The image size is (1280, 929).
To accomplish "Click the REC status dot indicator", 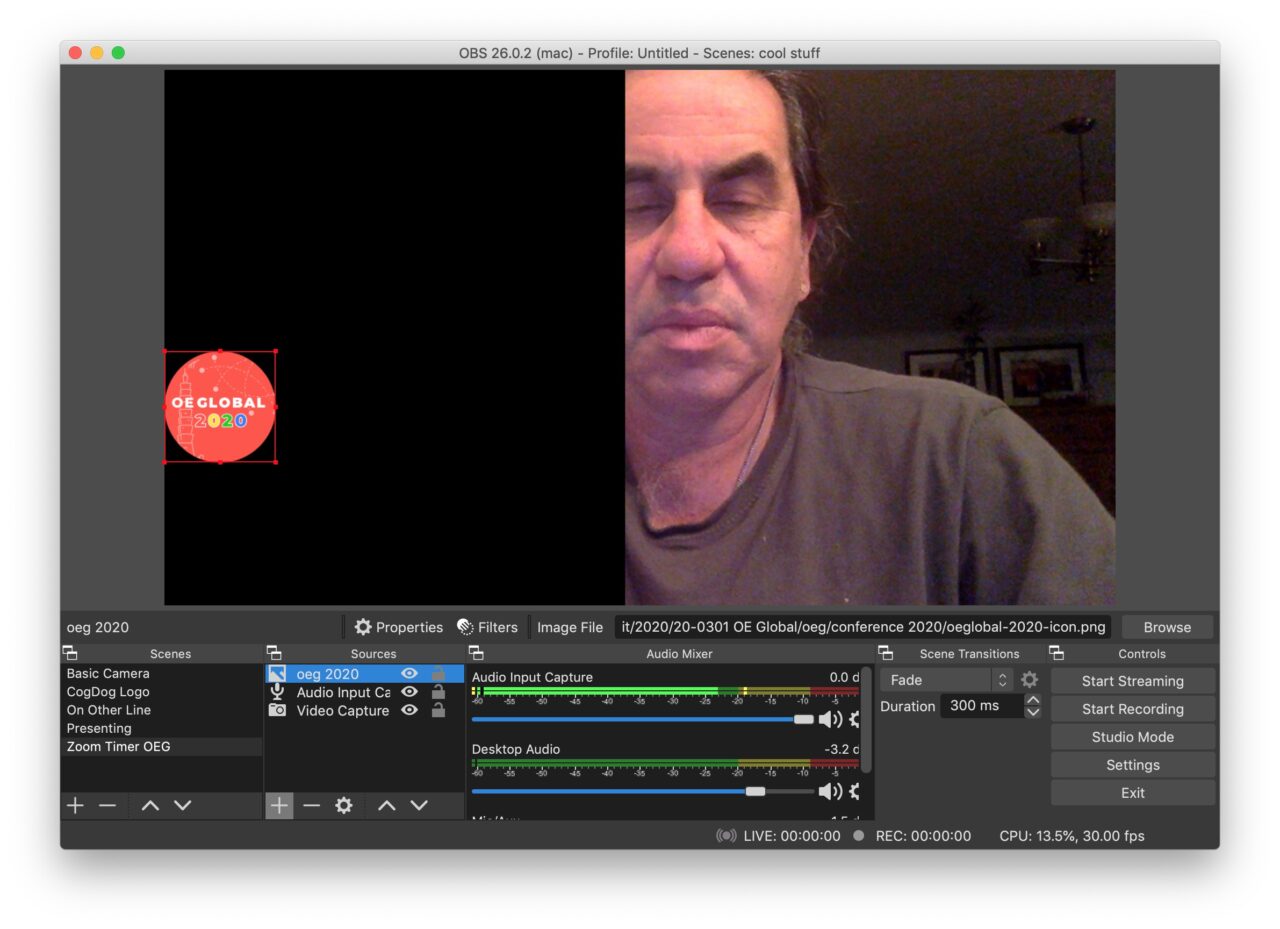I will pos(858,836).
